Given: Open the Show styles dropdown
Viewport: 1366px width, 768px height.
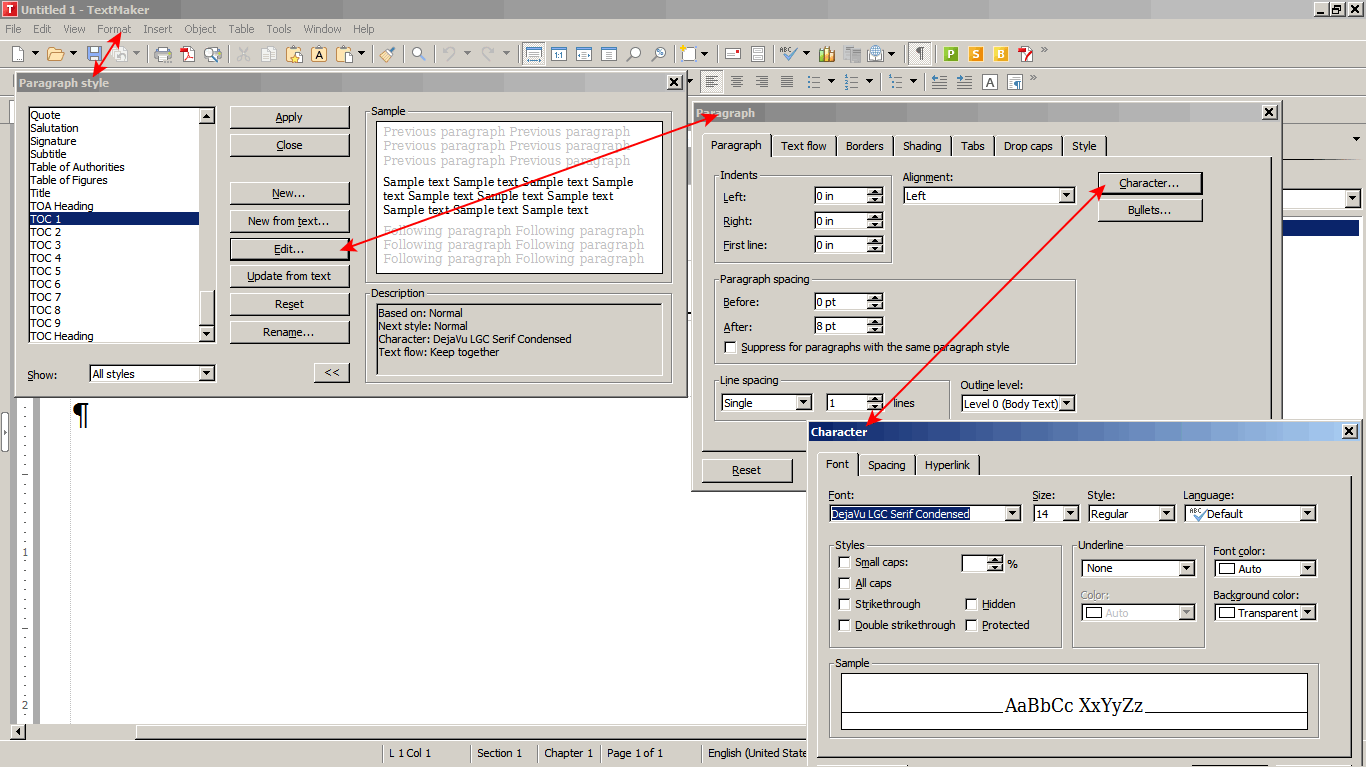Looking at the screenshot, I should [x=206, y=374].
